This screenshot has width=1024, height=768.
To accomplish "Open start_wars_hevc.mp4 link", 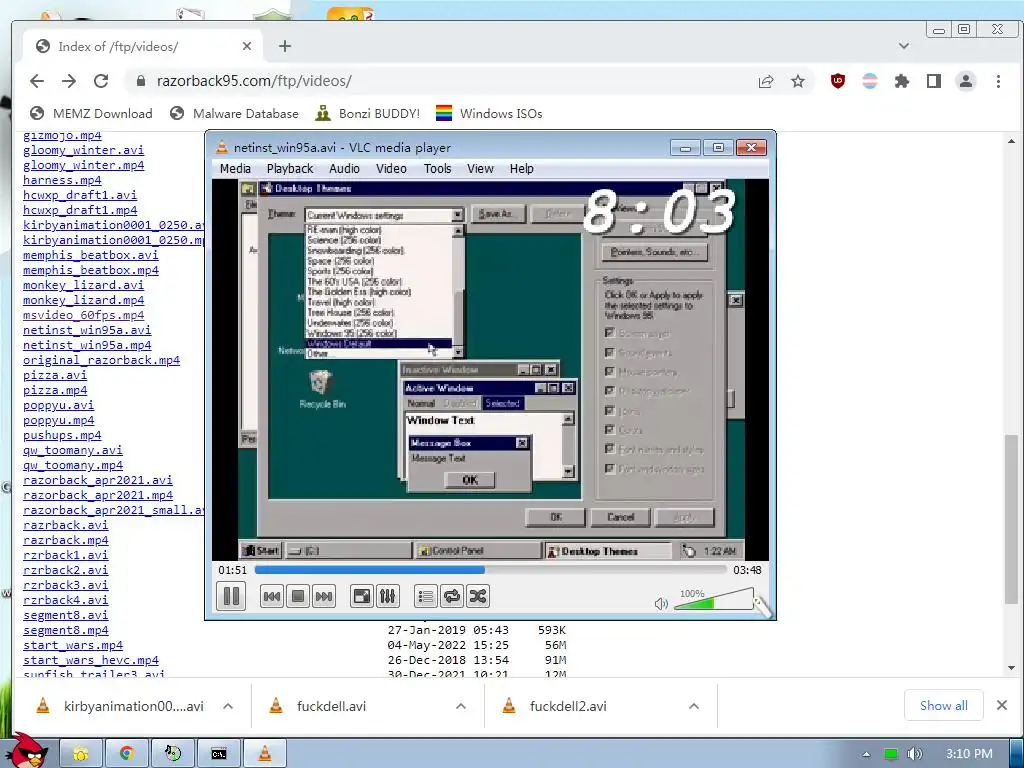I will [x=91, y=660].
